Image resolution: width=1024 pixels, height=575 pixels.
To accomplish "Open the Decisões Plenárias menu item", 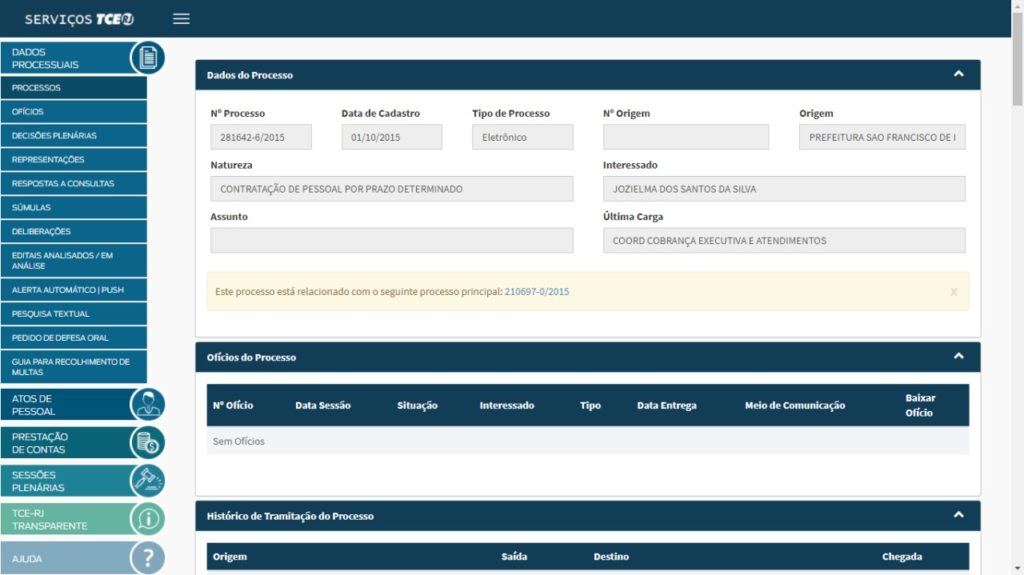I will tap(74, 135).
